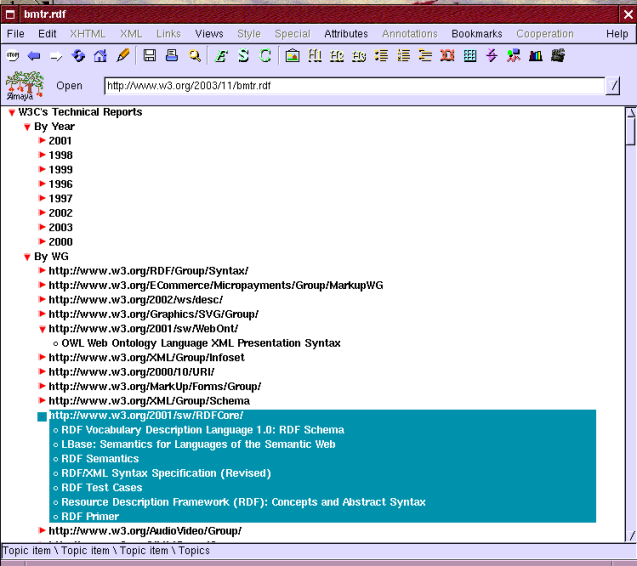Viewport: 637px width, 566px height.
Task: Open the RDF Primer link
Action: (x=90, y=516)
